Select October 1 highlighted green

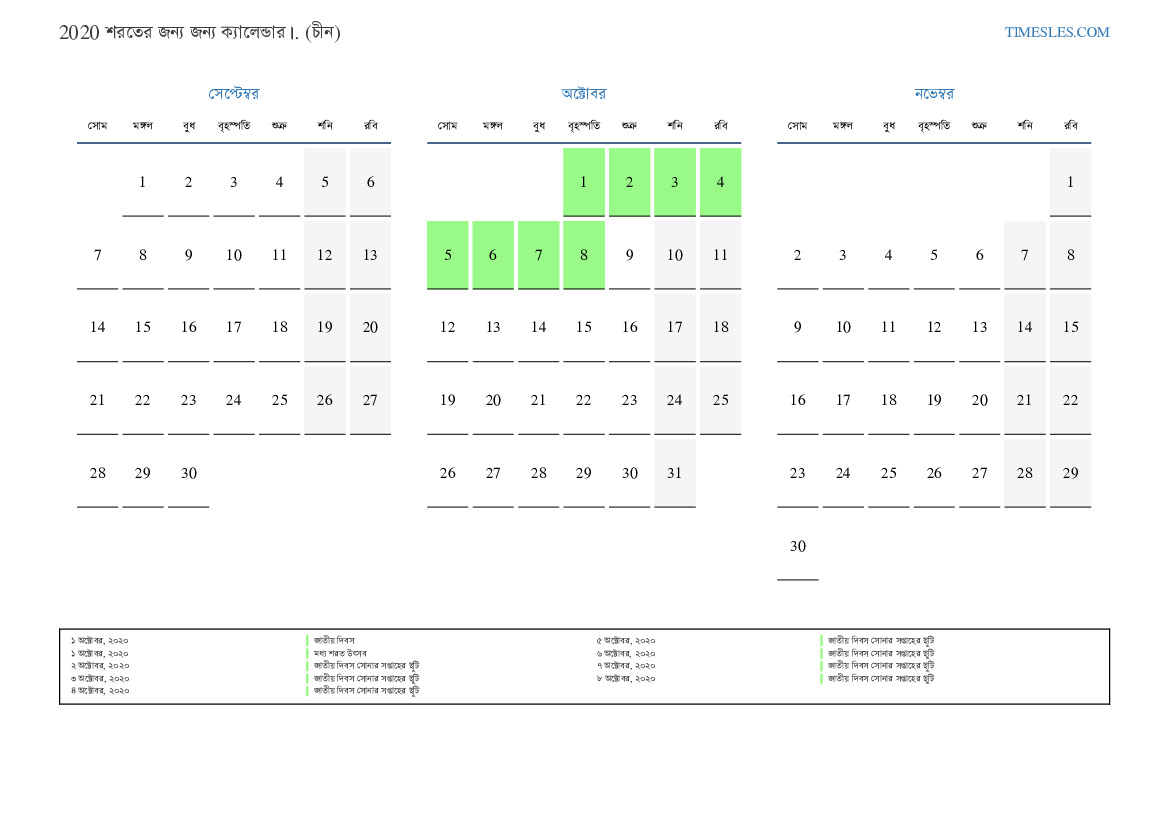[x=584, y=182]
